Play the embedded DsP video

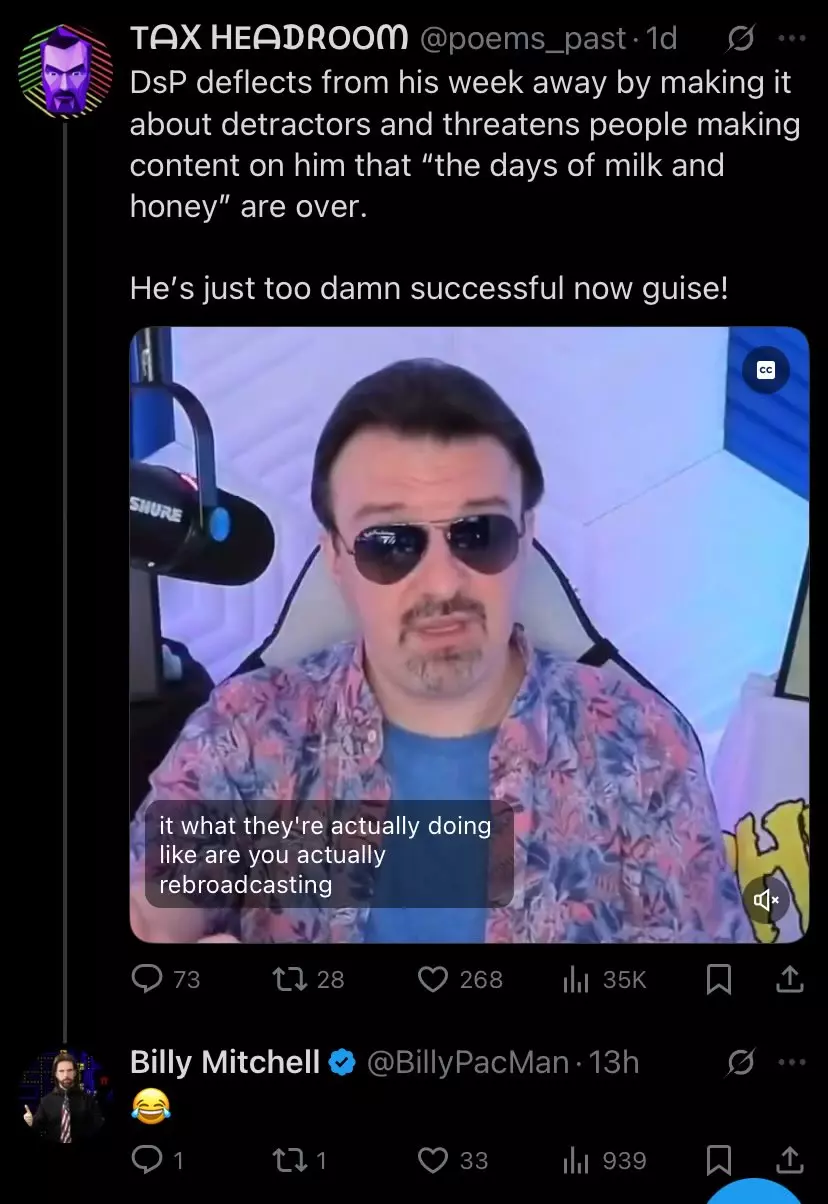(469, 634)
